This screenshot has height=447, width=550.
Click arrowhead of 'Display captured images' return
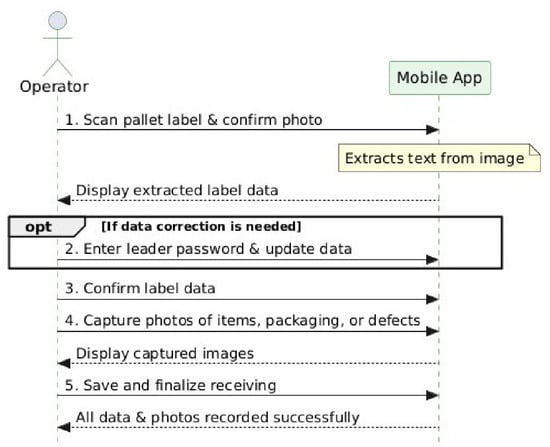[64, 363]
